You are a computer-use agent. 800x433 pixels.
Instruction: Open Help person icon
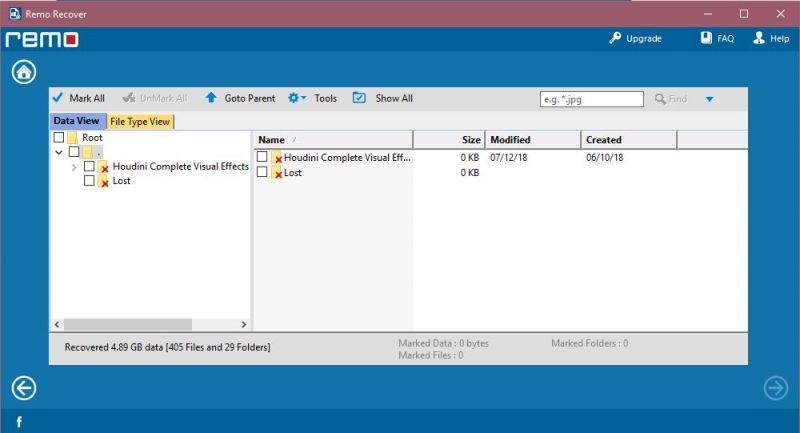click(x=759, y=38)
